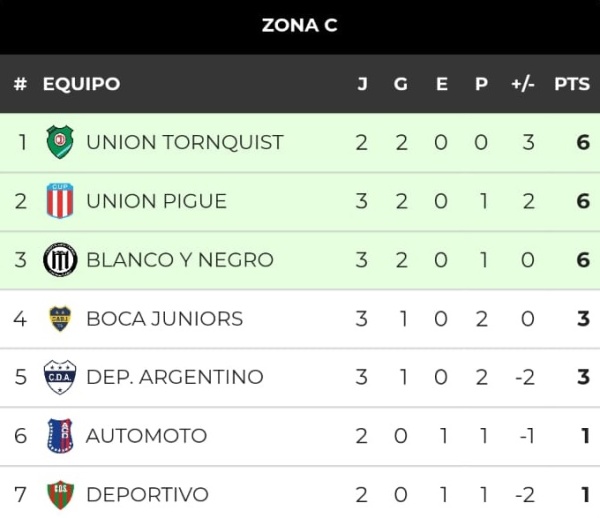This screenshot has width=600, height=518.
Task: Click the EQUIPO column header
Action: tap(82, 84)
